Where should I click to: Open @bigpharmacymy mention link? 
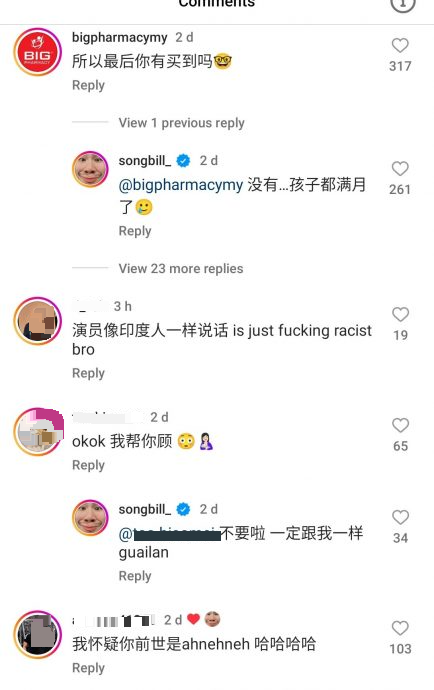[x=180, y=185]
